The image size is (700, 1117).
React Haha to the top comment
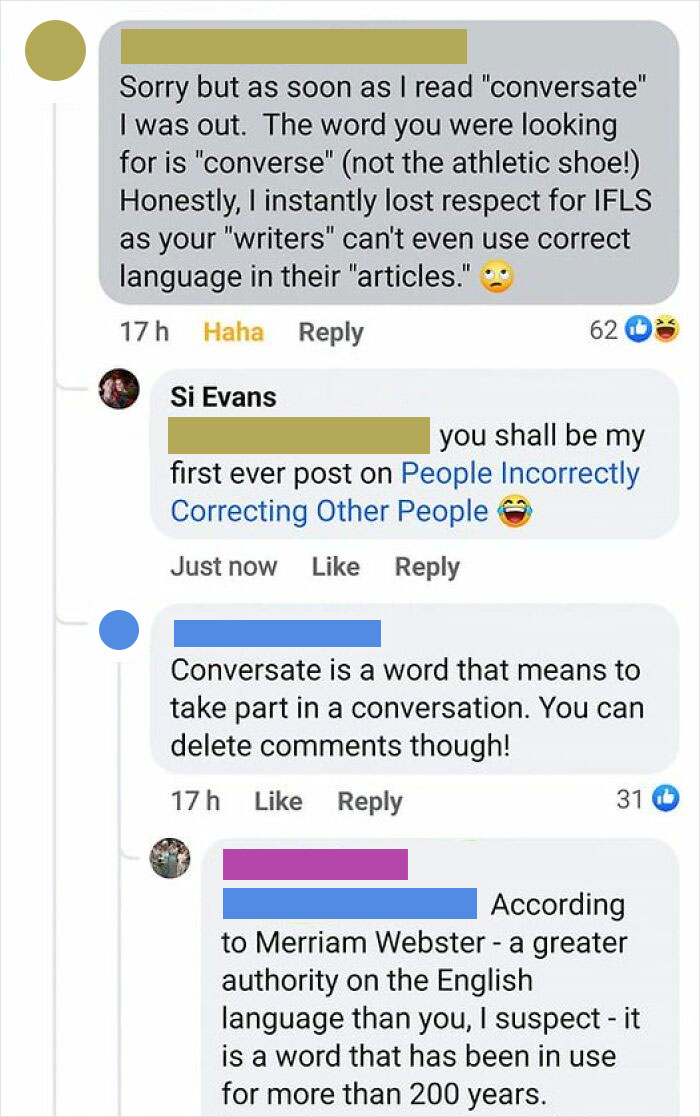[233, 331]
